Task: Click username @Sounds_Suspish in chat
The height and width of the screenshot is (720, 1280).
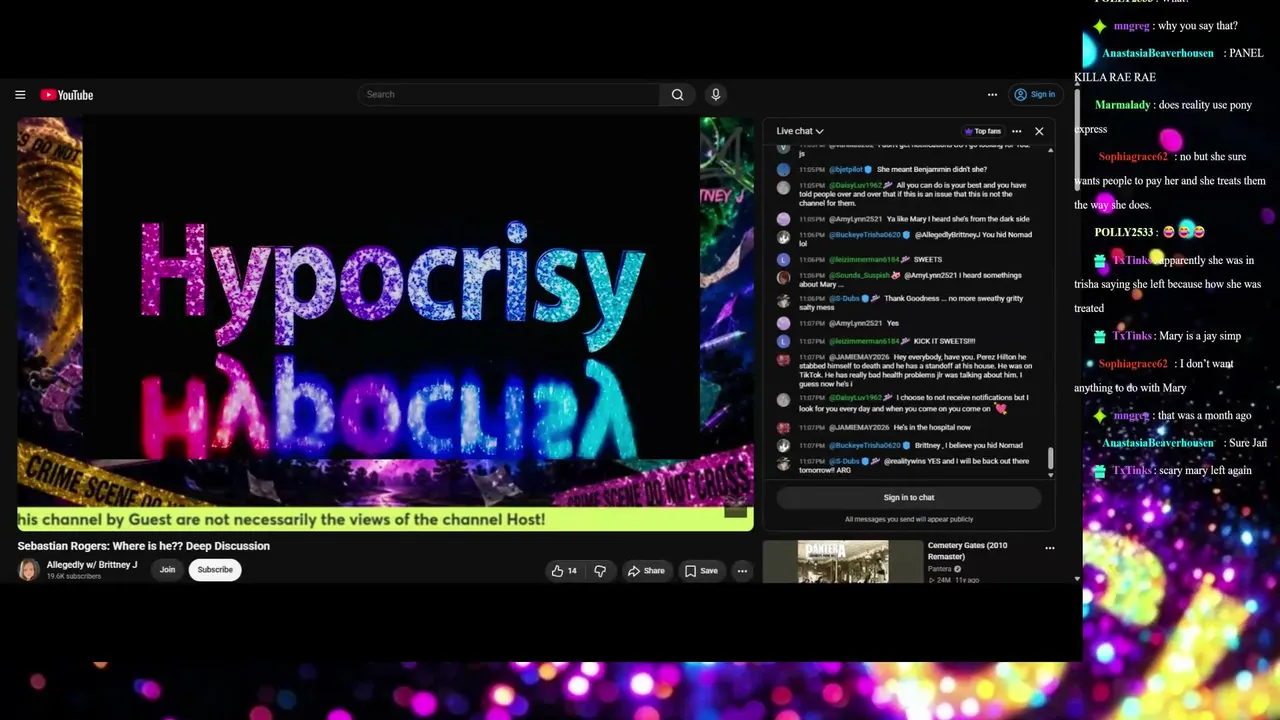Action: [x=860, y=275]
